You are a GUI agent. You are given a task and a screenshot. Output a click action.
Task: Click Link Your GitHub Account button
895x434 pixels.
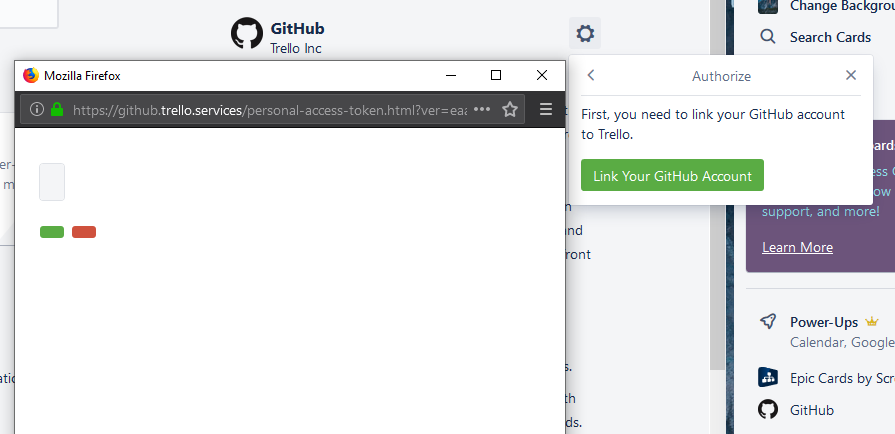[672, 175]
